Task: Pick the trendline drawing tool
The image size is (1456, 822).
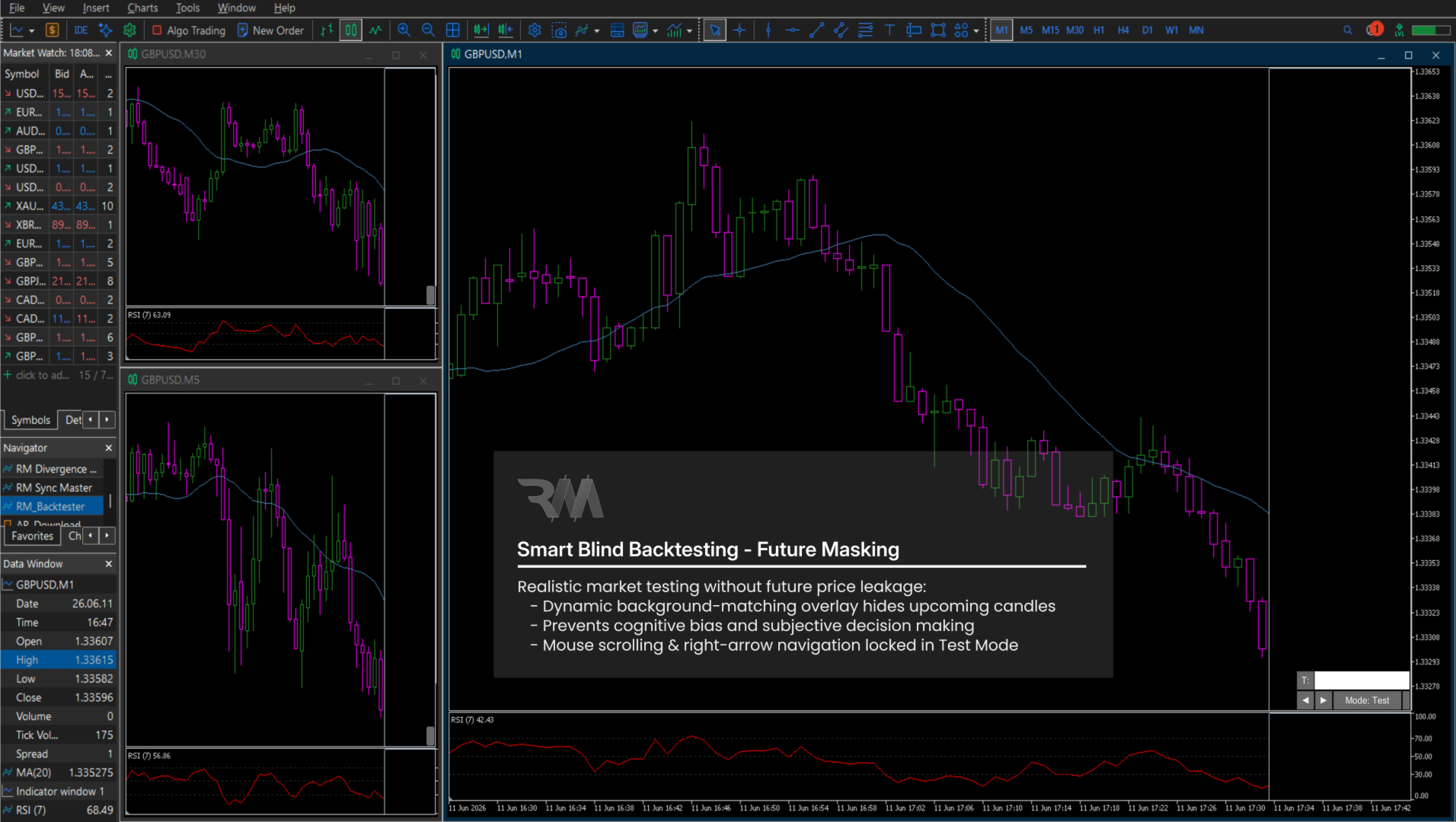Action: (816, 30)
